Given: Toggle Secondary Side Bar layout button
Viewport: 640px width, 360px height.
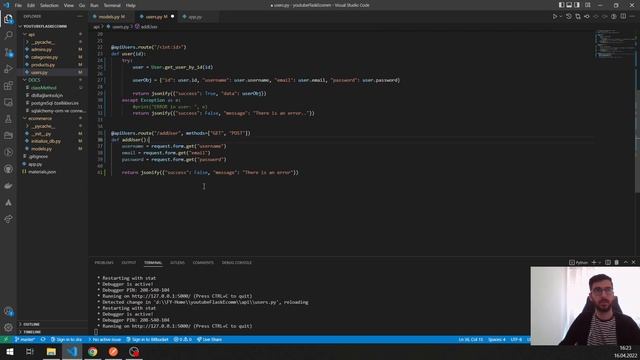Looking at the screenshot, I should coord(577,5).
